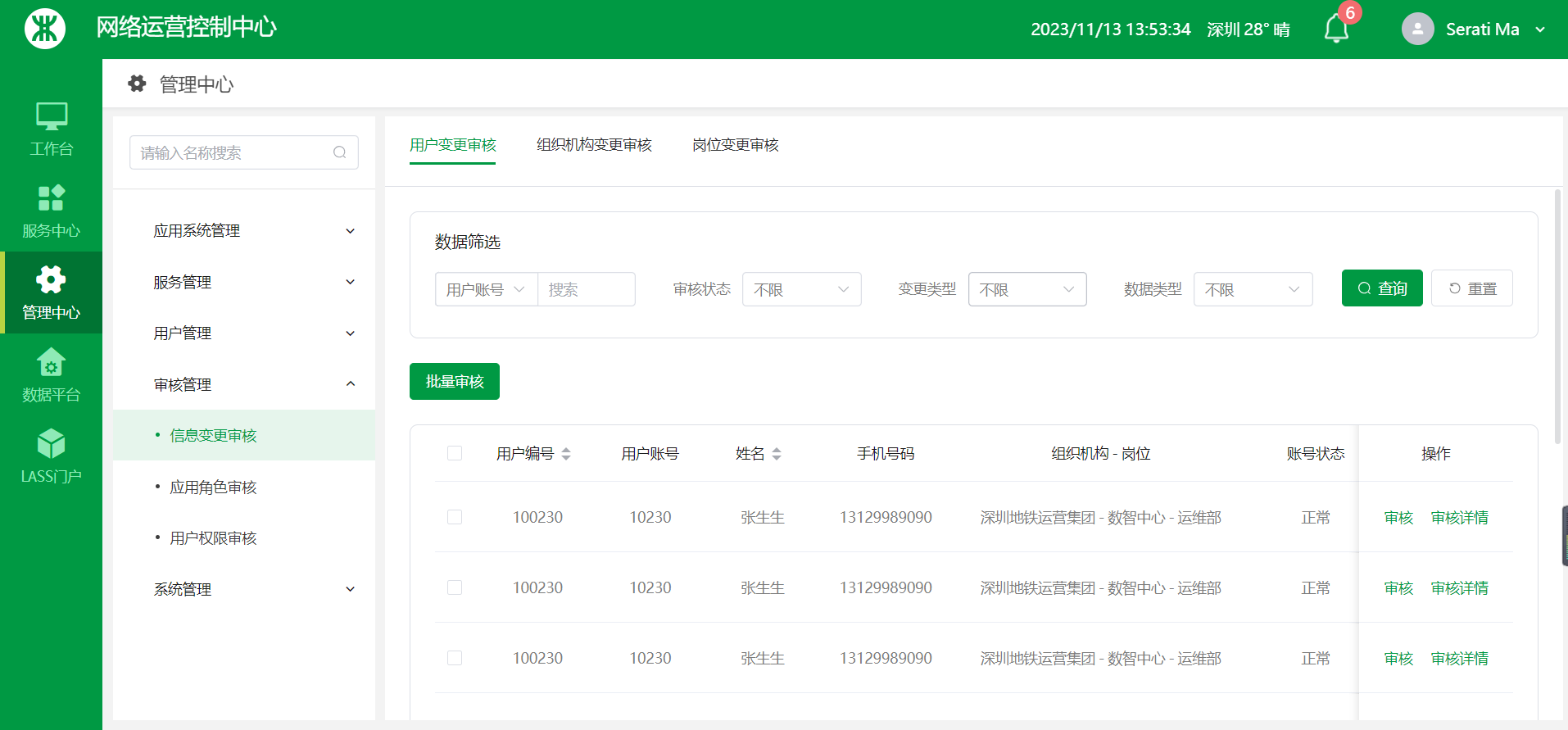Screen dimensions: 1568x730
Task: Check the third row 100230 checkbox
Action: 455,658
